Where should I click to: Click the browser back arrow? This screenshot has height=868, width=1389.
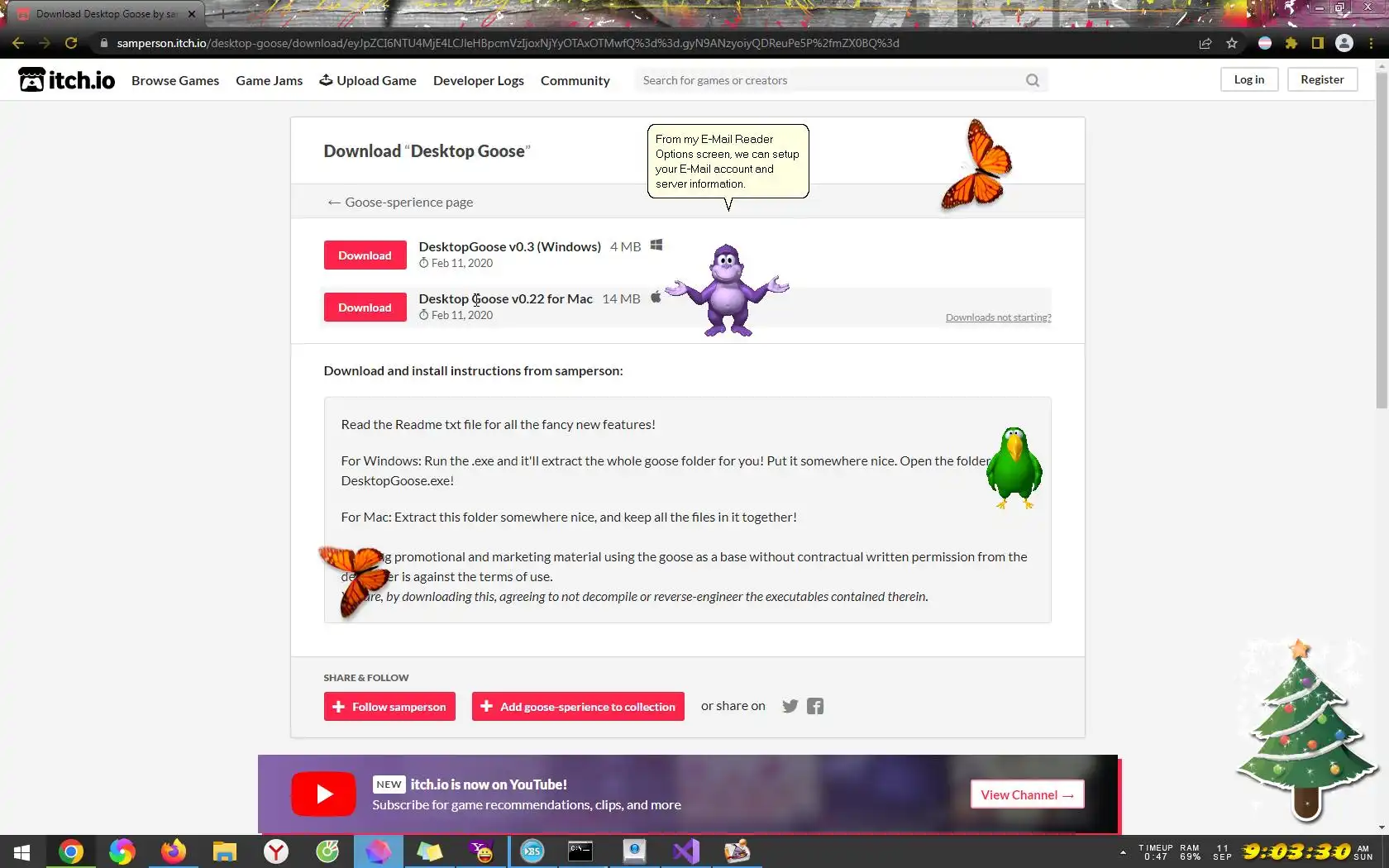(x=18, y=43)
